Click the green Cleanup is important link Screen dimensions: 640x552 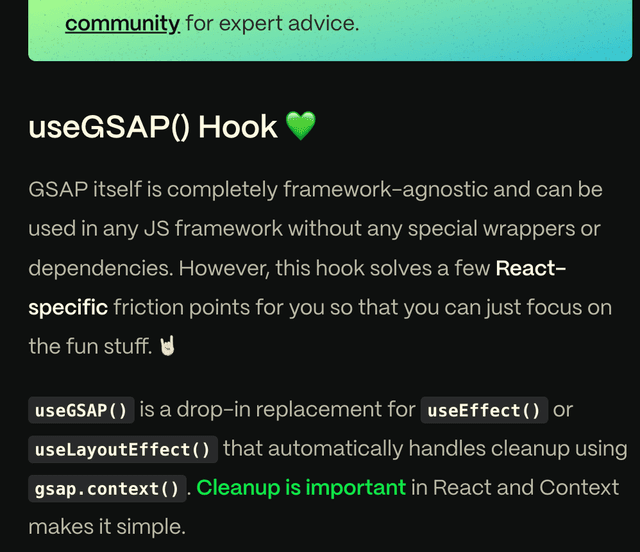click(301, 487)
